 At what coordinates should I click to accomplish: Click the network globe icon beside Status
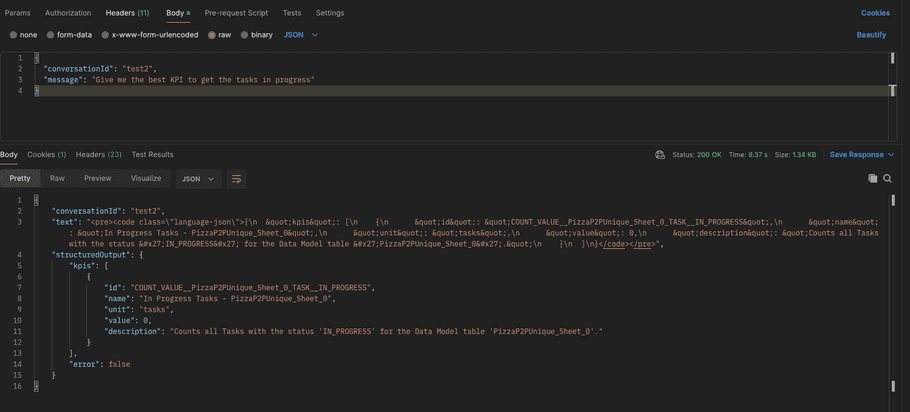(659, 154)
